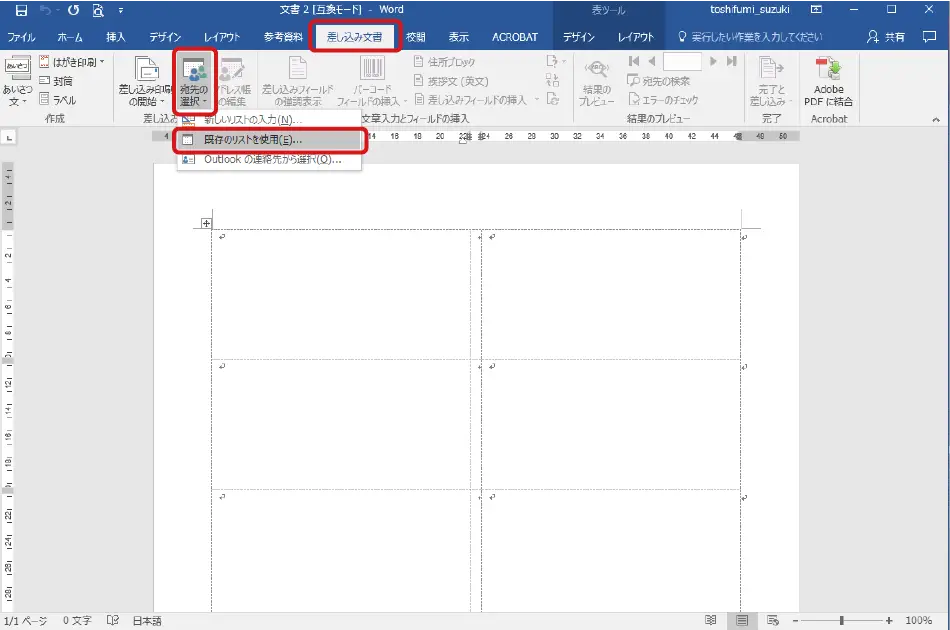Click the 住所ブロック button
The width and height of the screenshot is (950, 630).
click(x=444, y=62)
